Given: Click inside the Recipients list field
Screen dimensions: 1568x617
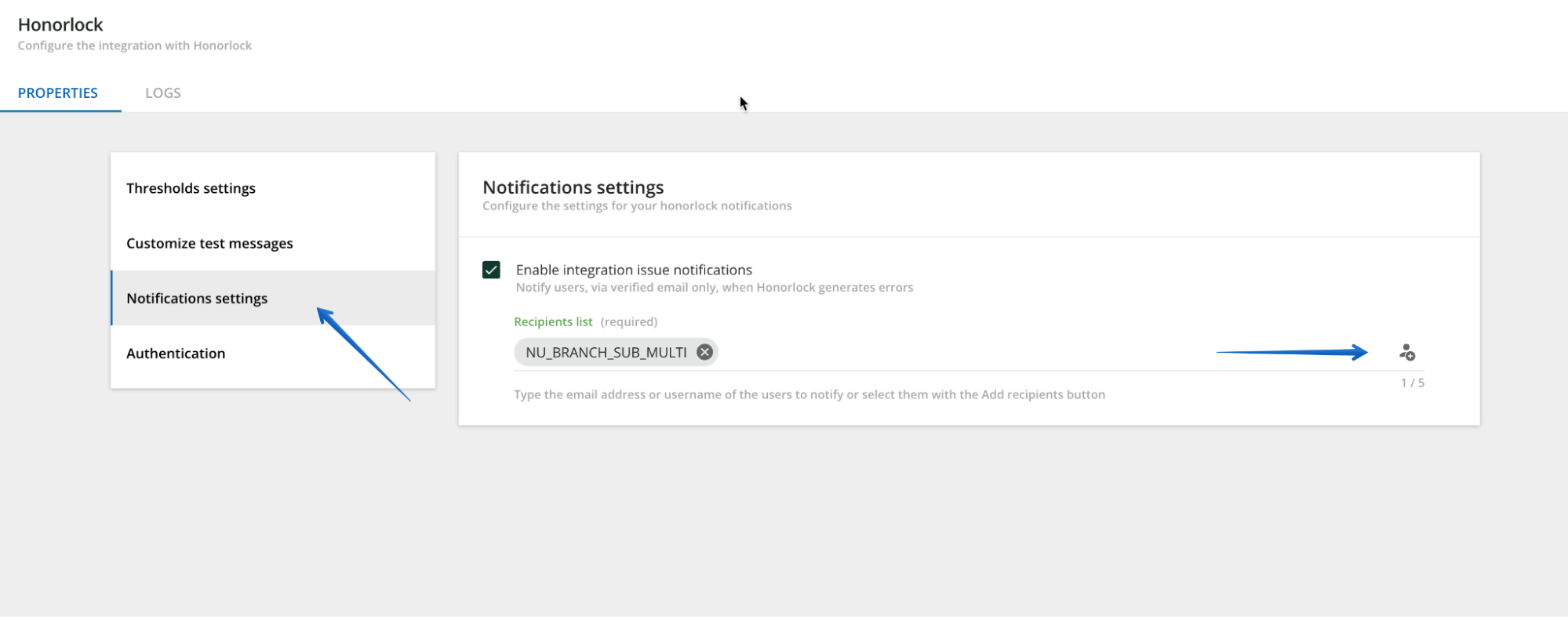Looking at the screenshot, I should 969,353.
